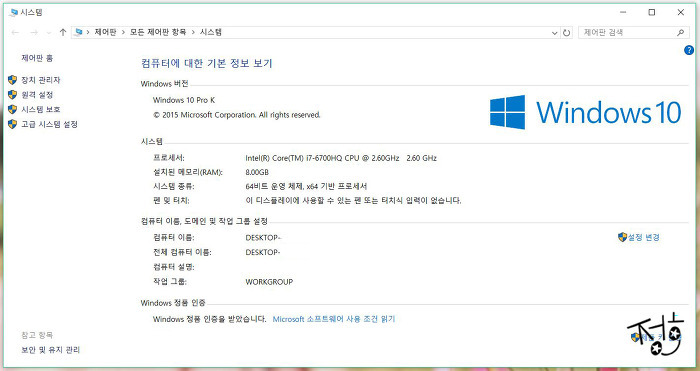
Task: Select the Intel Core i7-6700HQ processor value
Action: pos(341,158)
